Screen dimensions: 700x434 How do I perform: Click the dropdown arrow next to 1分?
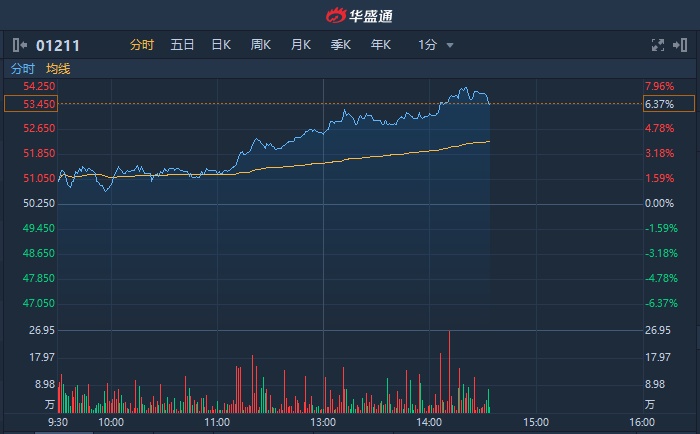pos(450,45)
